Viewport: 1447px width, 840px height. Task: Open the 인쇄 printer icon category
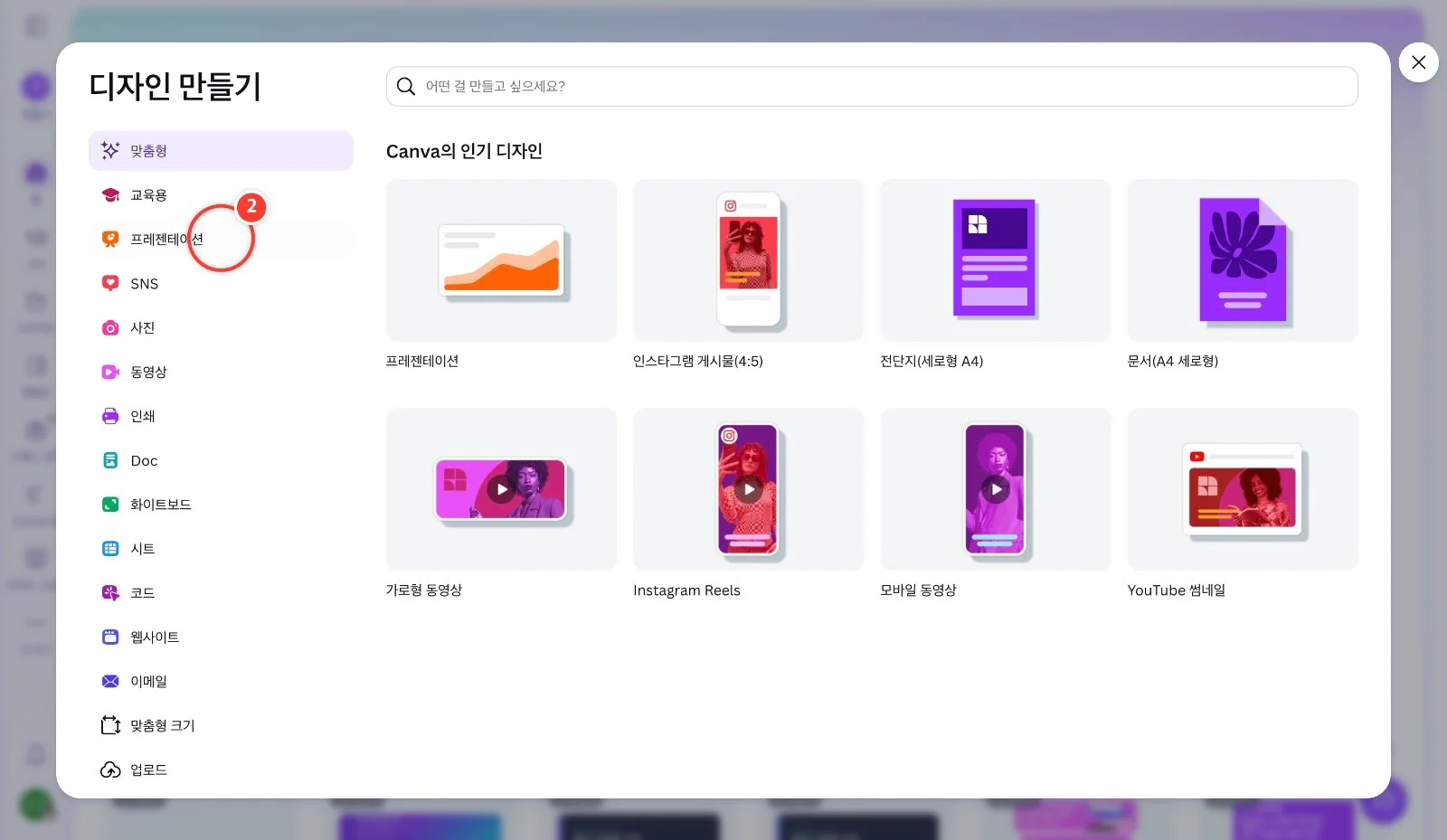(x=110, y=416)
